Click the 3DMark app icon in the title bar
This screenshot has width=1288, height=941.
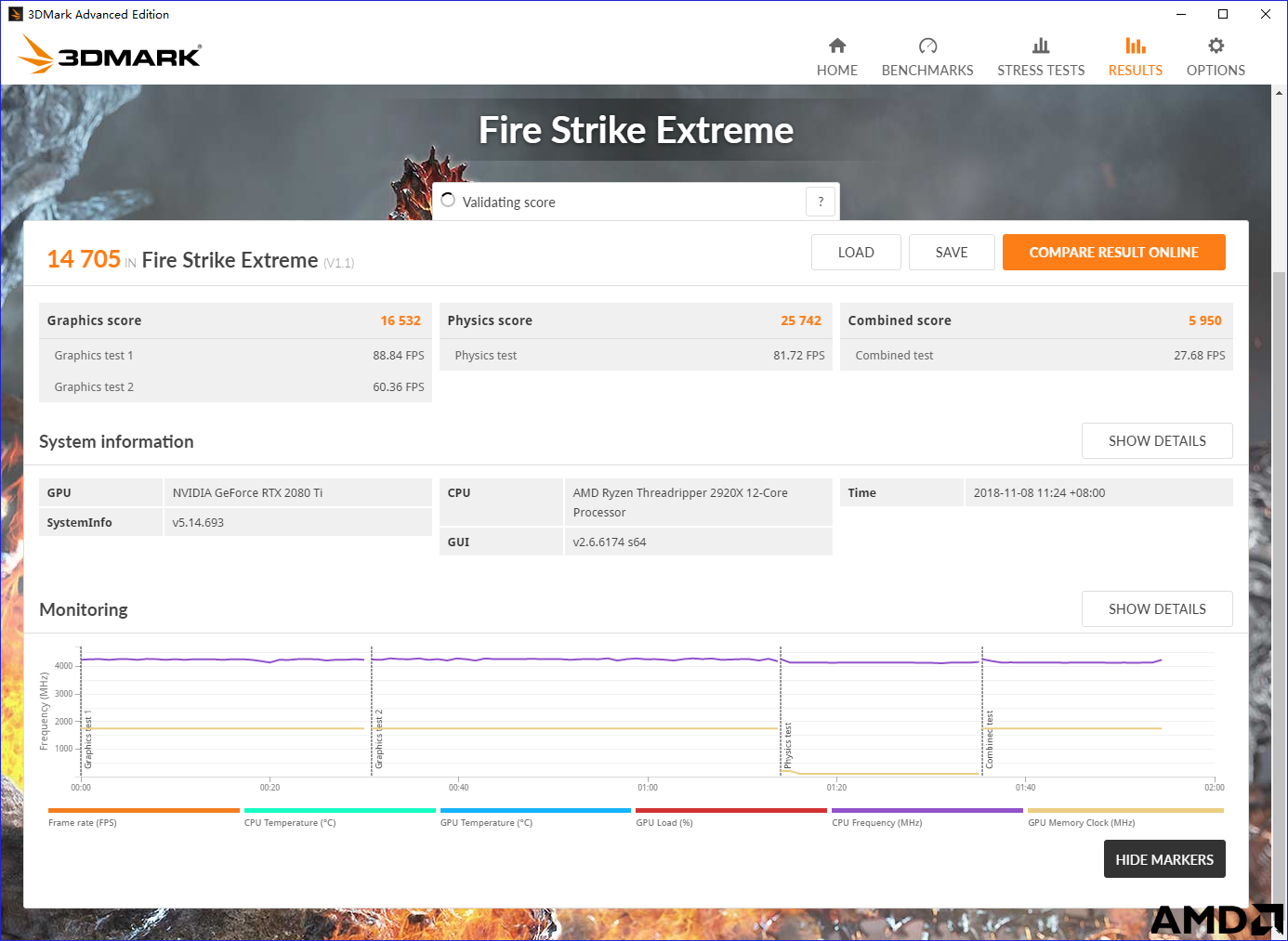(15, 14)
